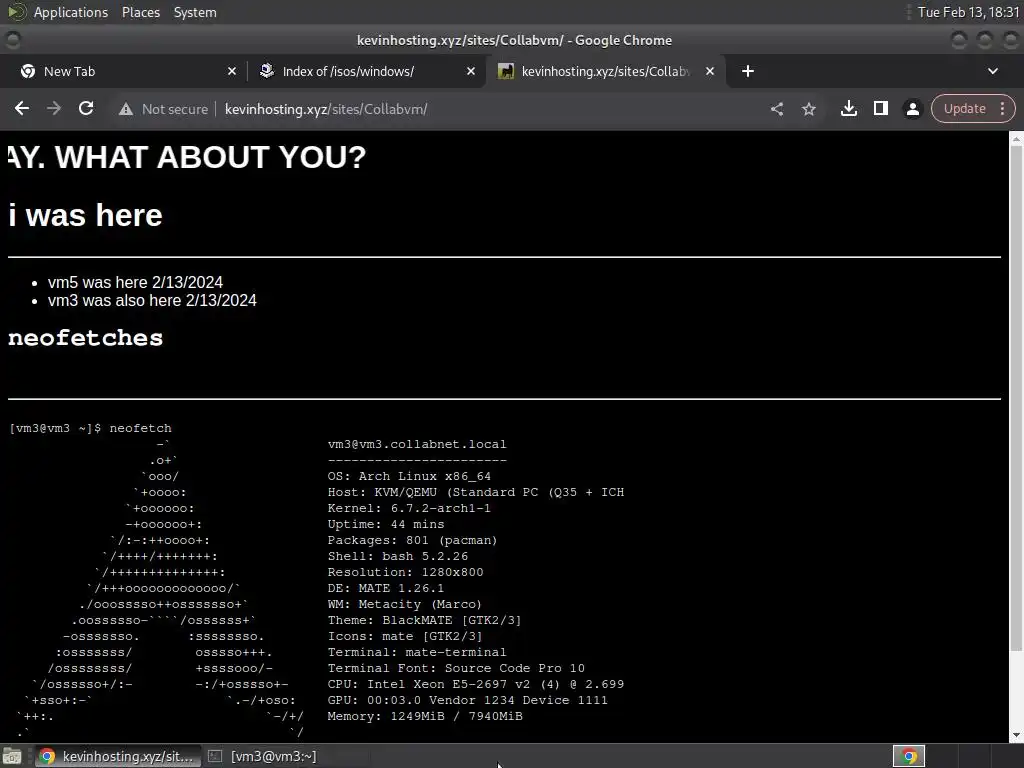Bookmark this page with the star
The image size is (1024, 768).
click(x=809, y=109)
